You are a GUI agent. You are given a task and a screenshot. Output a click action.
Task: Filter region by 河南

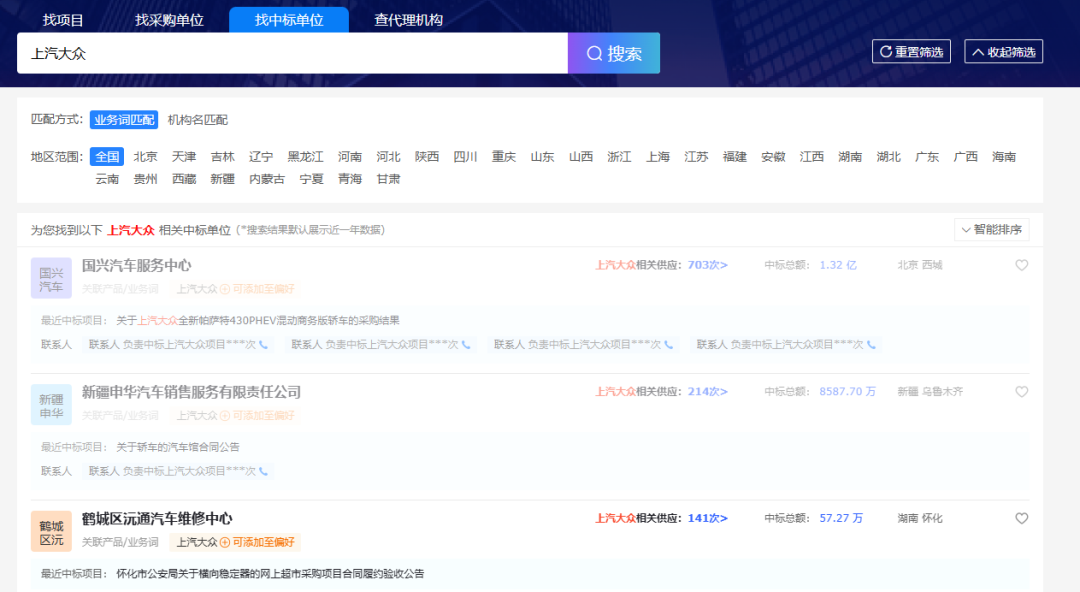(x=350, y=156)
